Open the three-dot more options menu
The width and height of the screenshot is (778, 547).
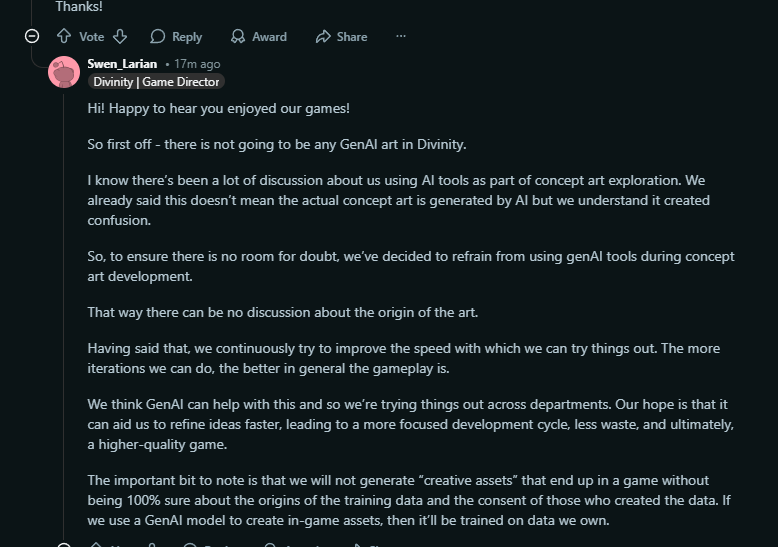[401, 37]
